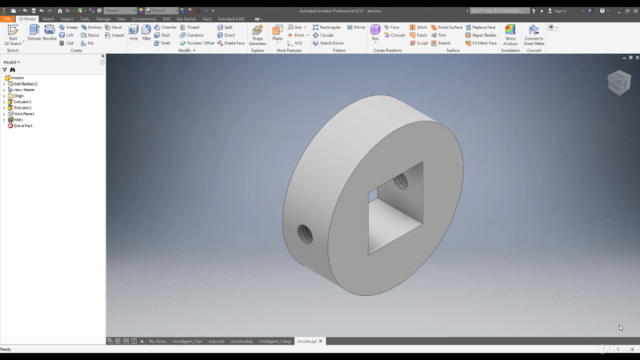This screenshot has width=640, height=360.
Task: Choose the Delete Face tool
Action: 231,43
